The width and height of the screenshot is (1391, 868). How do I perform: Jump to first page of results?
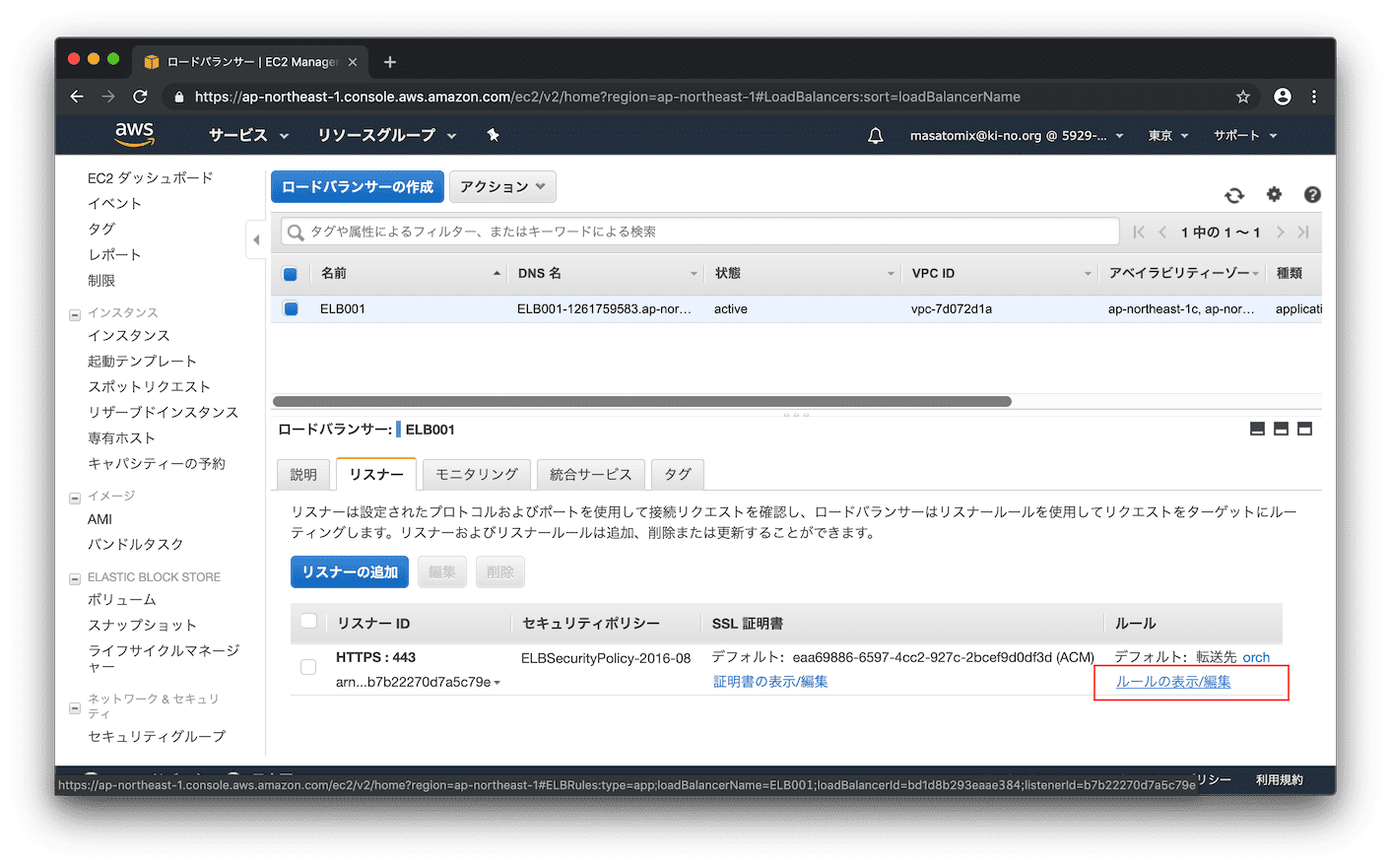point(1139,233)
